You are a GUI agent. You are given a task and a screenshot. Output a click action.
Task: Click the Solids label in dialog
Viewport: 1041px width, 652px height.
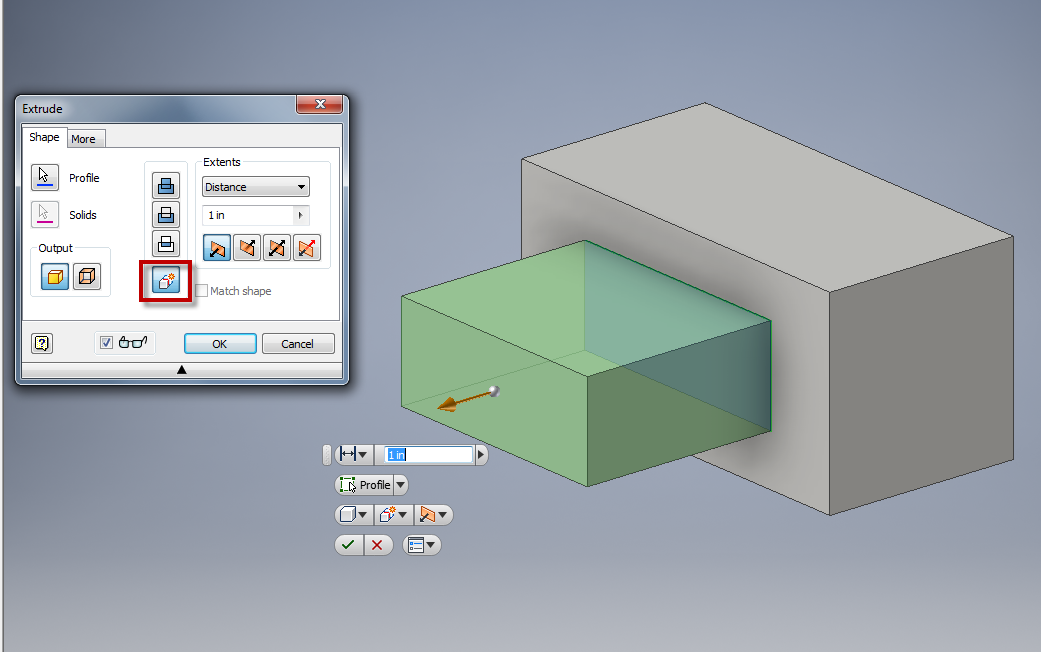coord(83,215)
